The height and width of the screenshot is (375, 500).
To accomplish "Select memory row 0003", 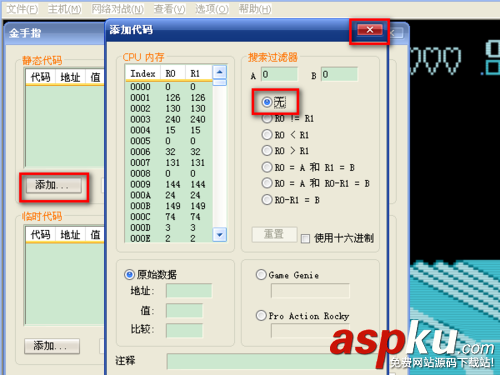I will coord(169,119).
